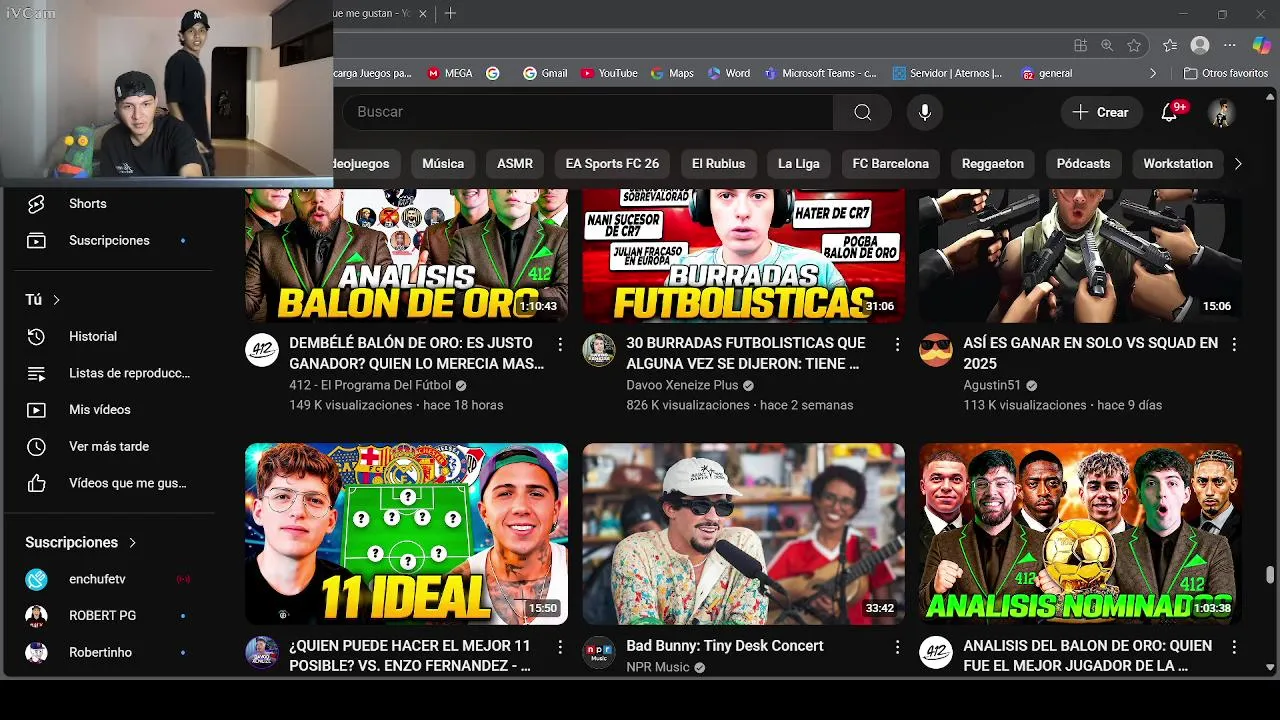Open browser zoom magnifier in address bar
This screenshot has width=1280, height=720.
(1107, 45)
